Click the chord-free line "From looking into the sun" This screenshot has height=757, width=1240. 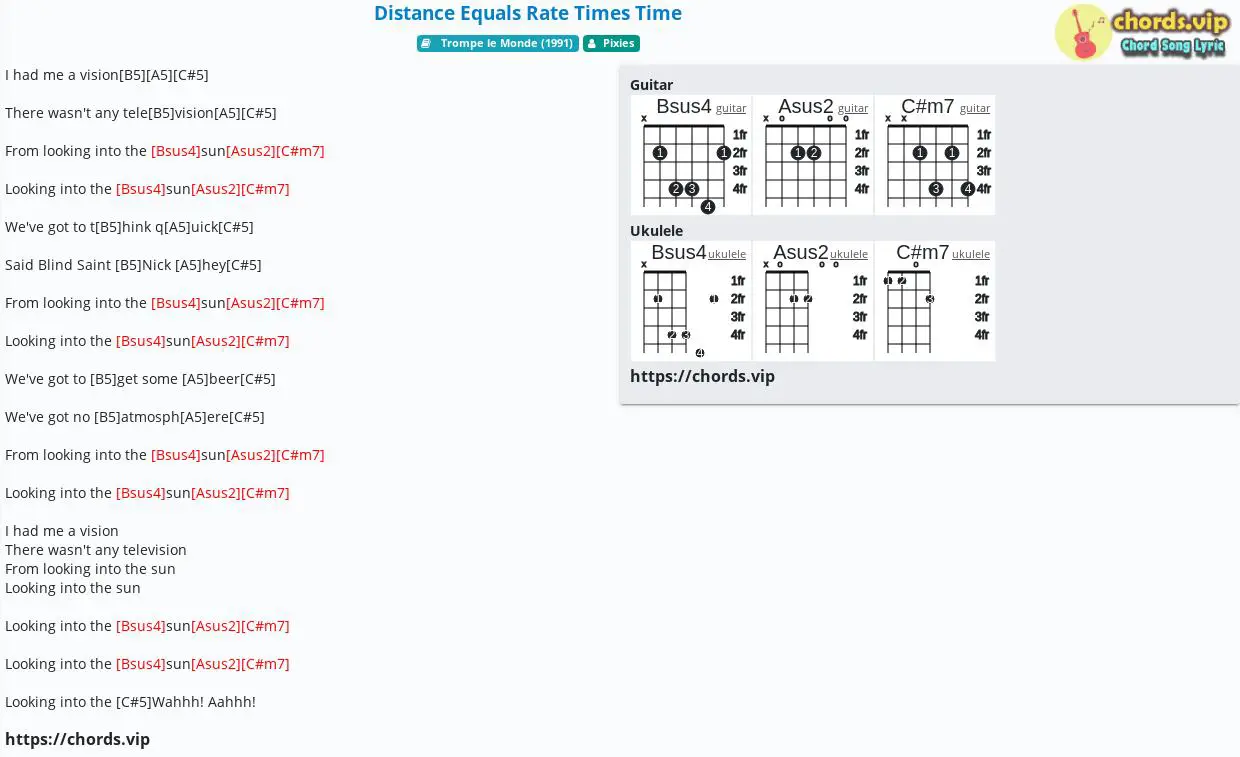(90, 569)
